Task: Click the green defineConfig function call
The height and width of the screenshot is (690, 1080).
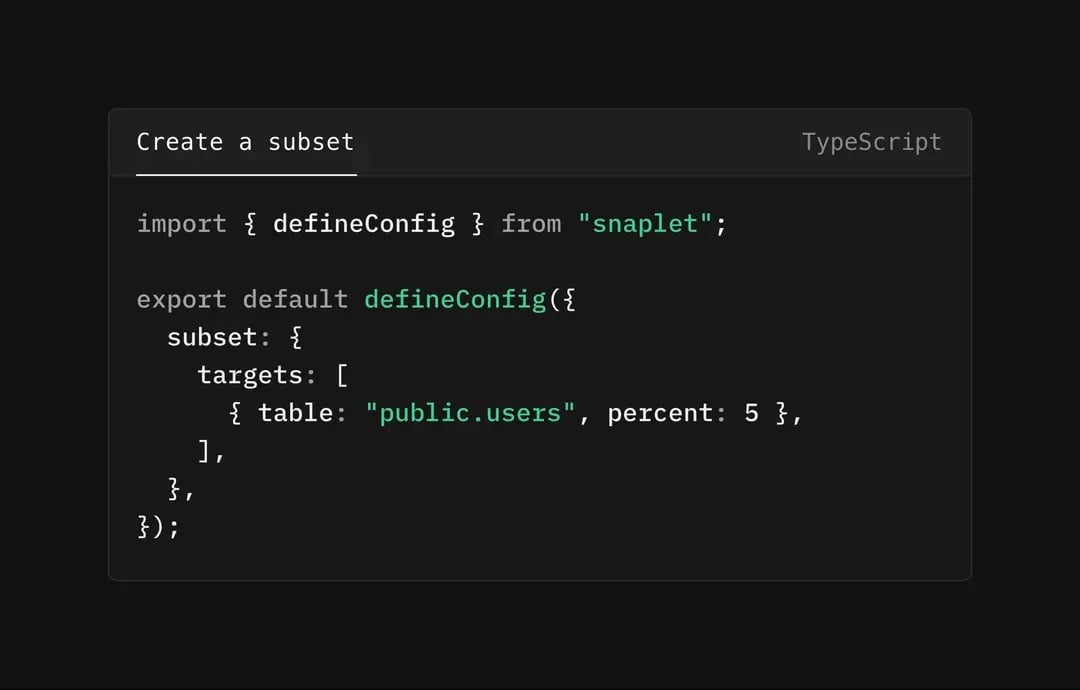Action: point(455,300)
